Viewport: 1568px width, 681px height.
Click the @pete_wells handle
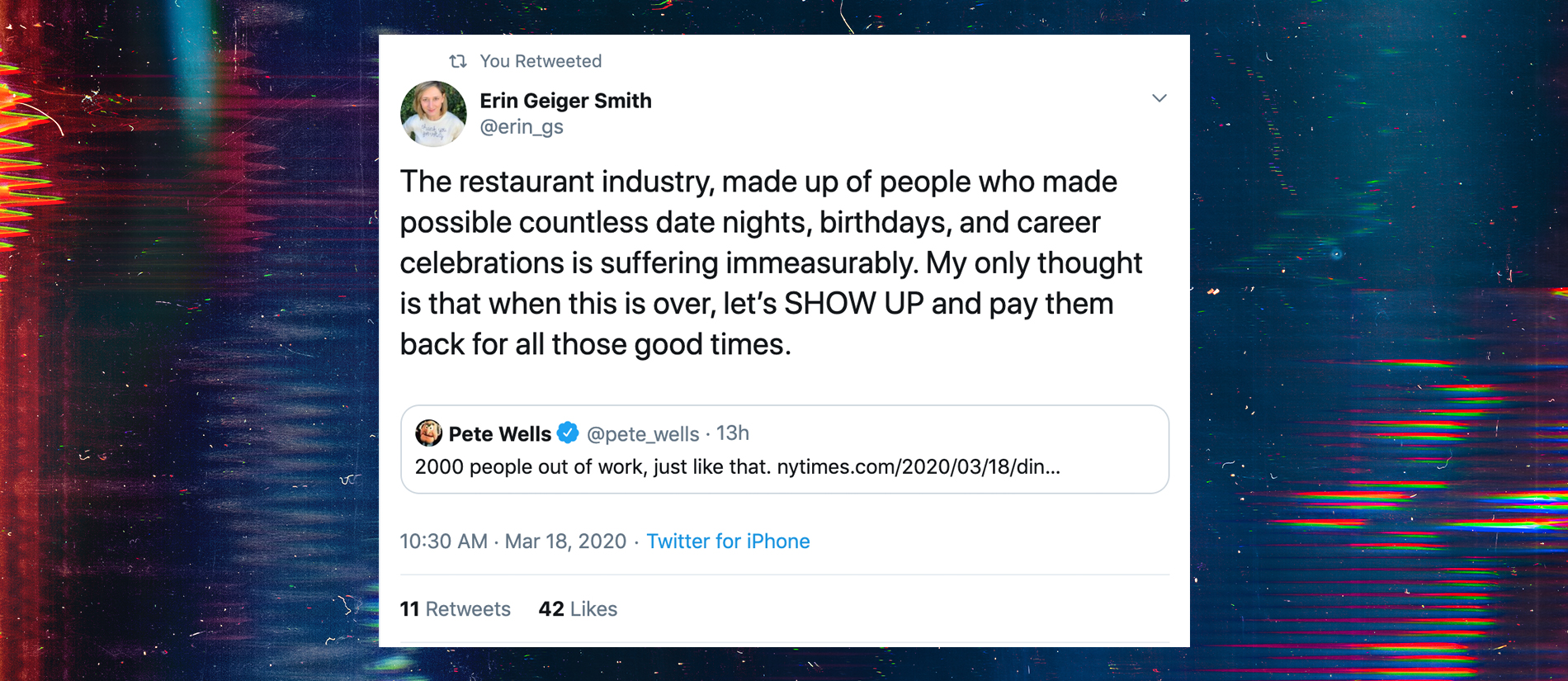[x=642, y=434]
